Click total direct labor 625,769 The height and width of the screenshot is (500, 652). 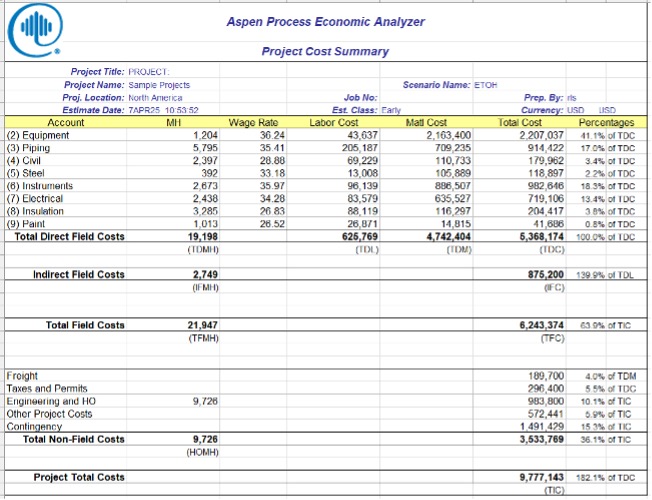coord(360,237)
